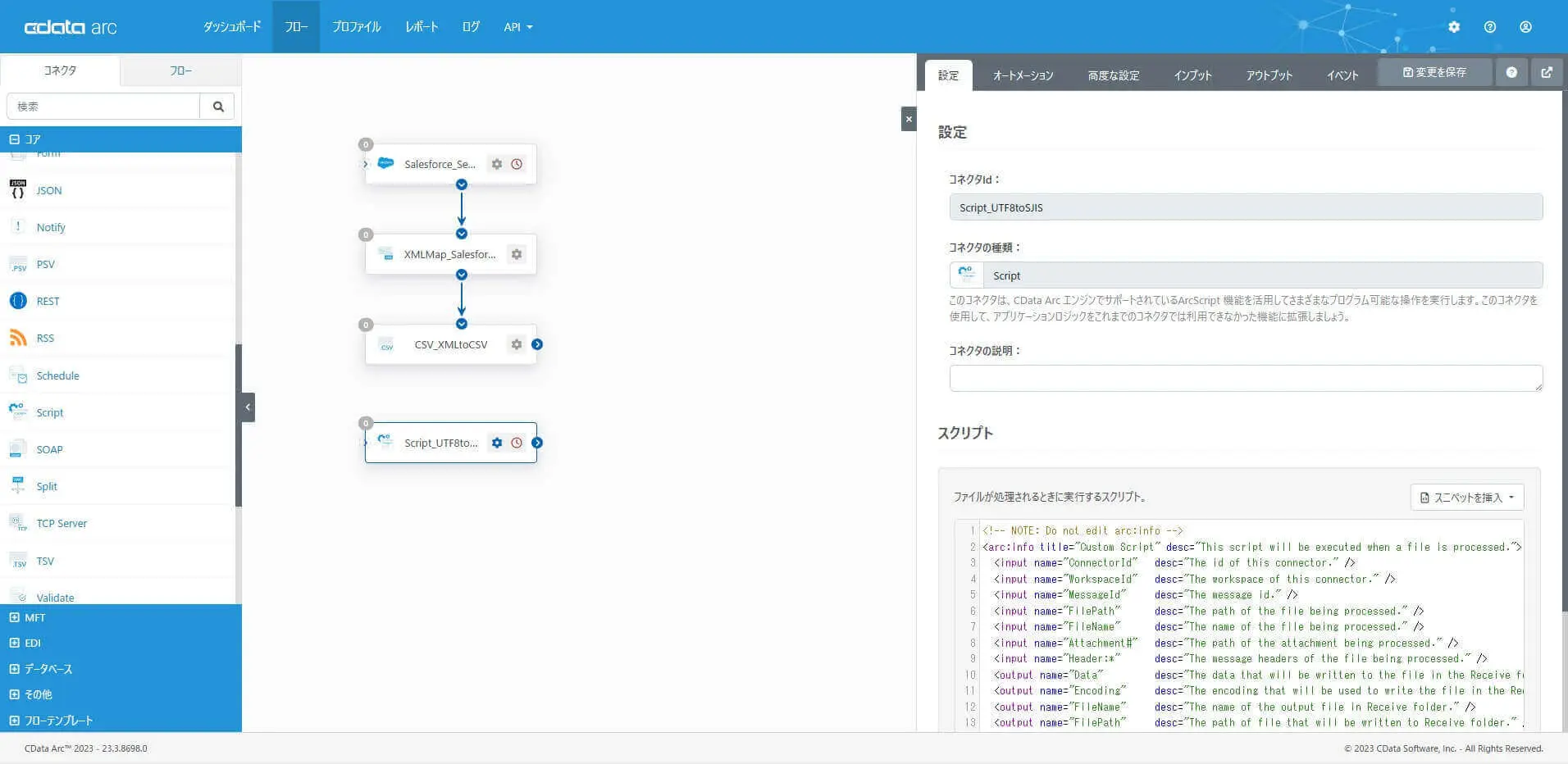Select the Split connector icon
1568x764 pixels.
pyautogui.click(x=18, y=486)
